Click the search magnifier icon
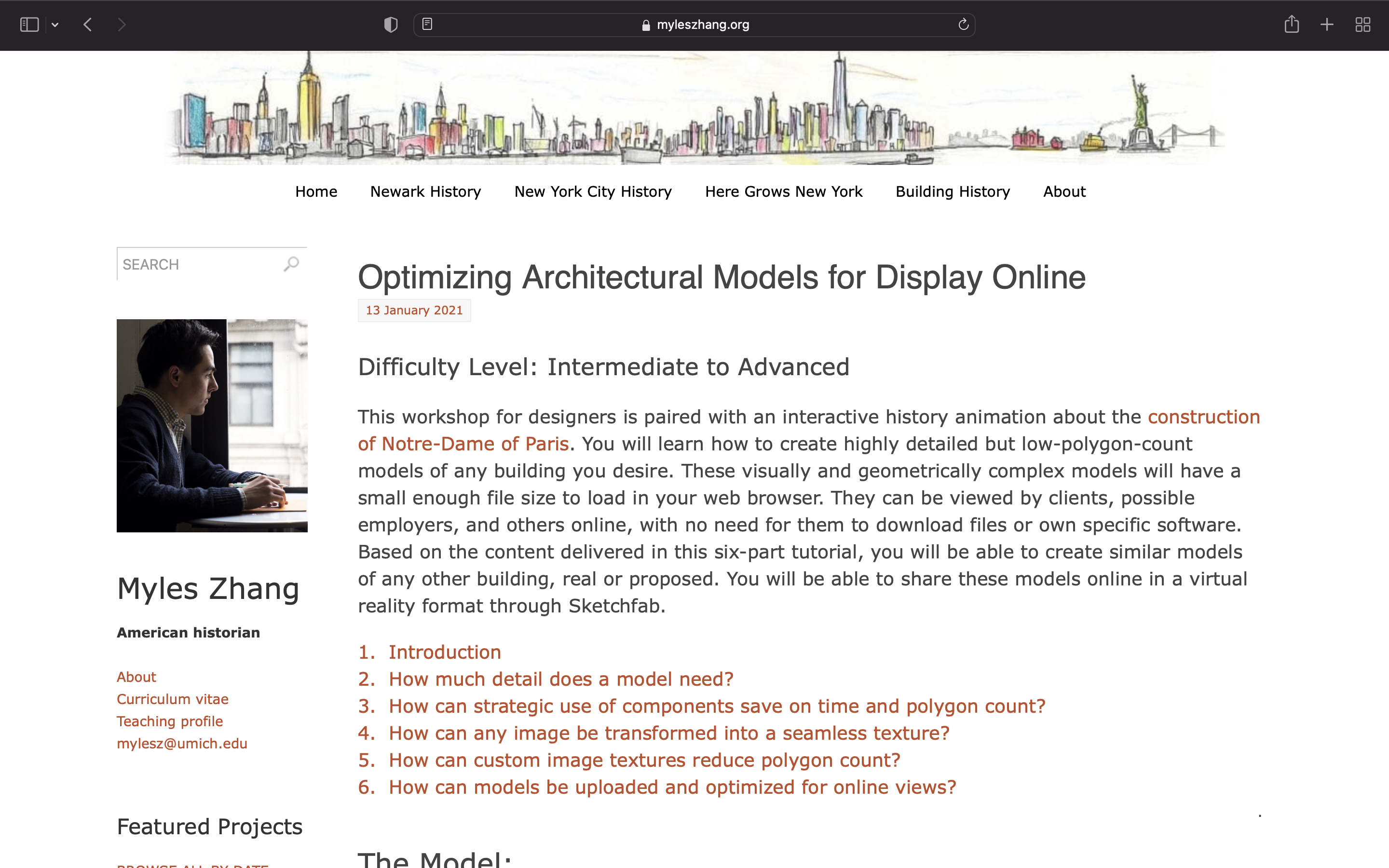Screen dimensions: 1389x868 tap(292, 263)
